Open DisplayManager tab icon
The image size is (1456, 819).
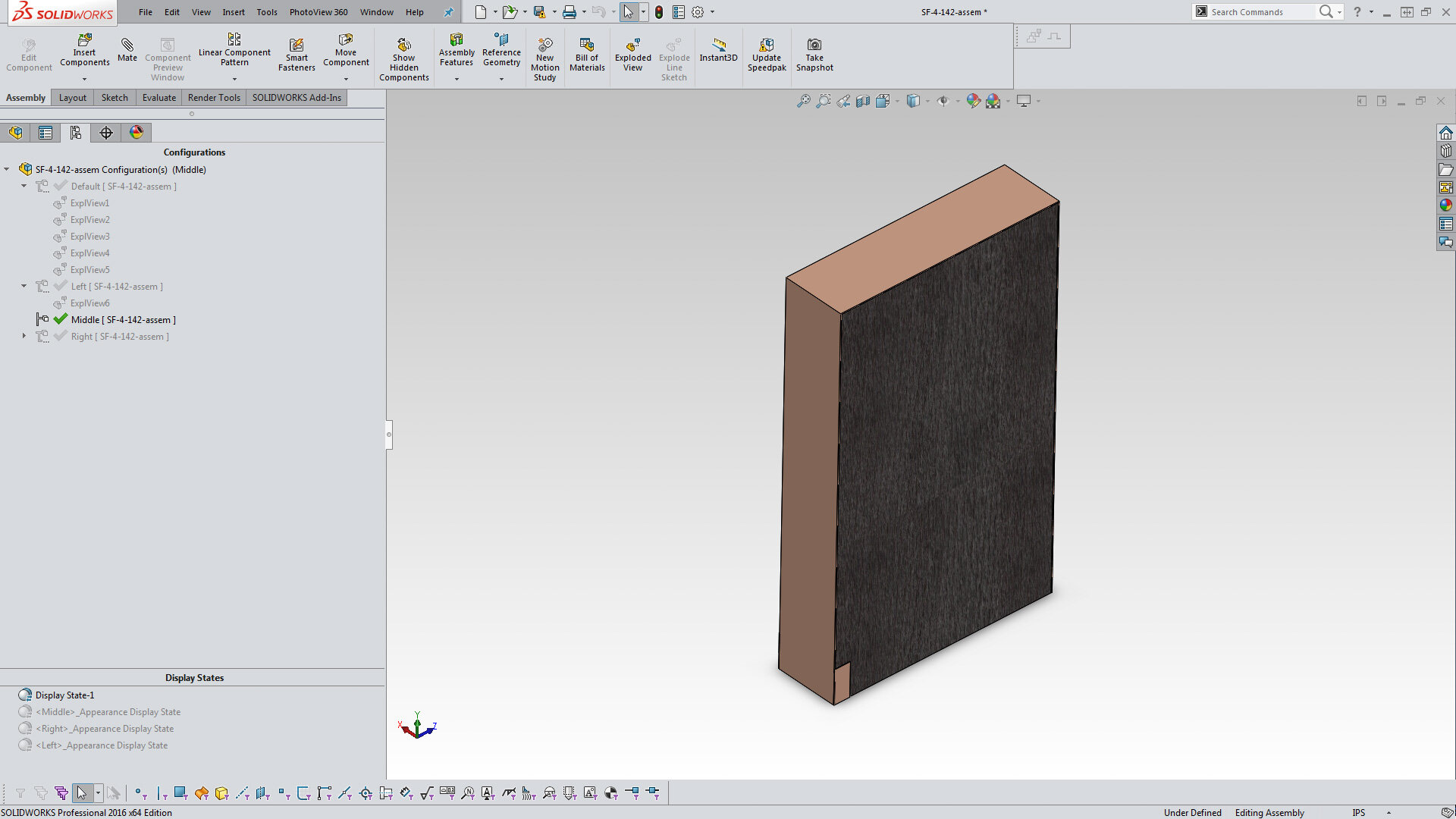[x=136, y=133]
